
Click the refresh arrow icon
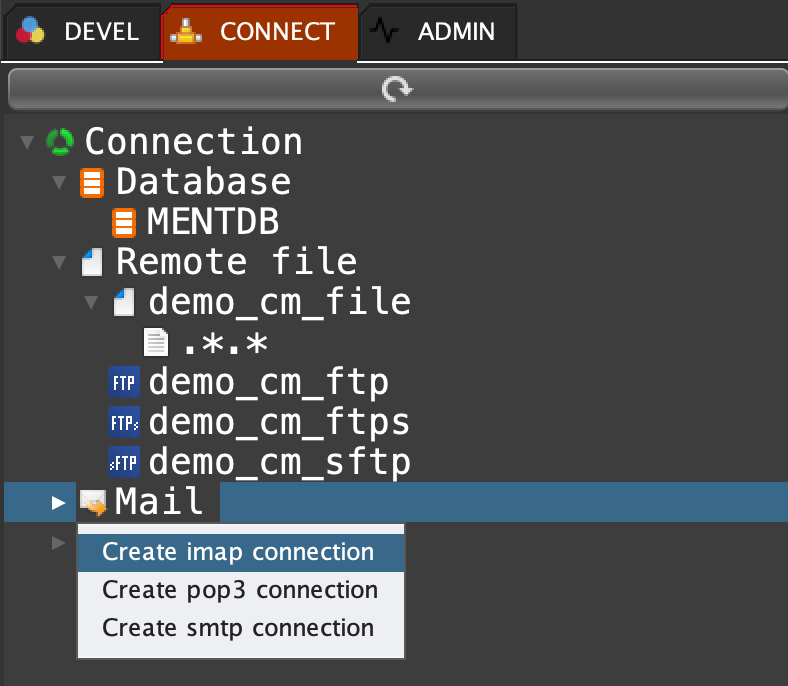[396, 90]
